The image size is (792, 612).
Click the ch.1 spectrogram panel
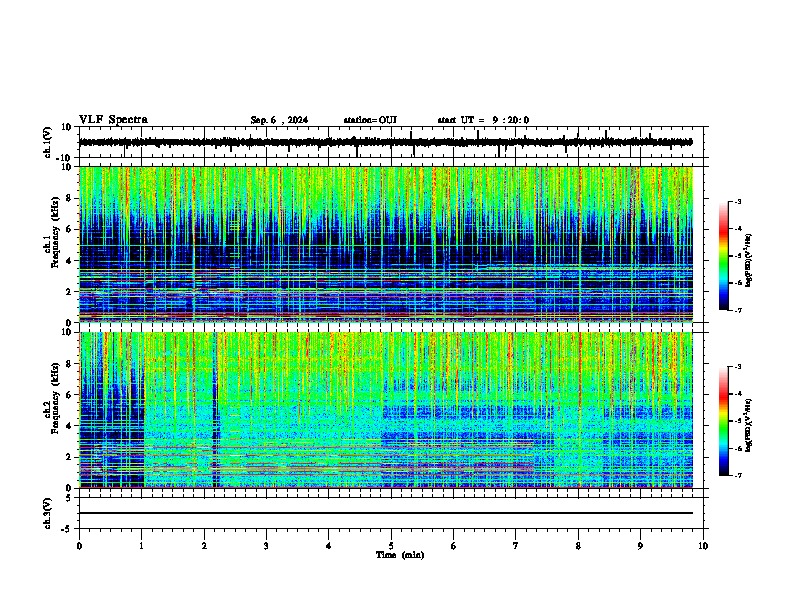pyautogui.click(x=386, y=244)
